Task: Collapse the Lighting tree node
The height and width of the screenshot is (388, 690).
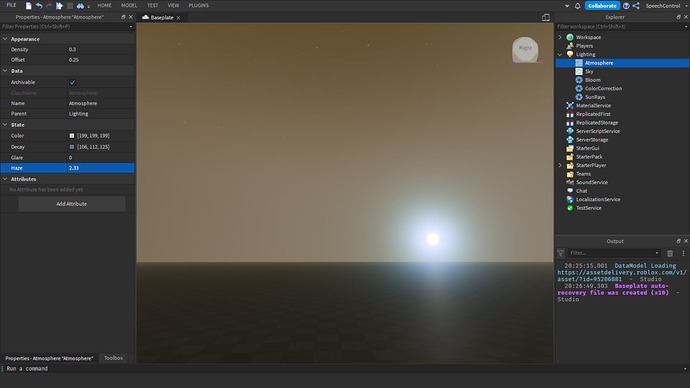Action: pyautogui.click(x=560, y=55)
